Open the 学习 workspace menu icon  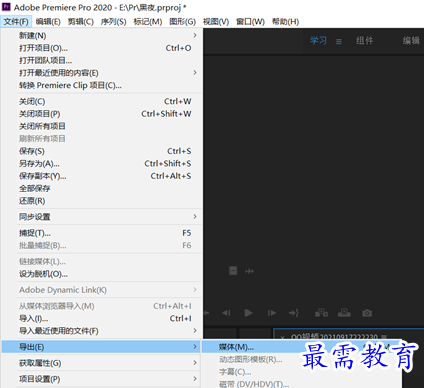pyautogui.click(x=339, y=42)
